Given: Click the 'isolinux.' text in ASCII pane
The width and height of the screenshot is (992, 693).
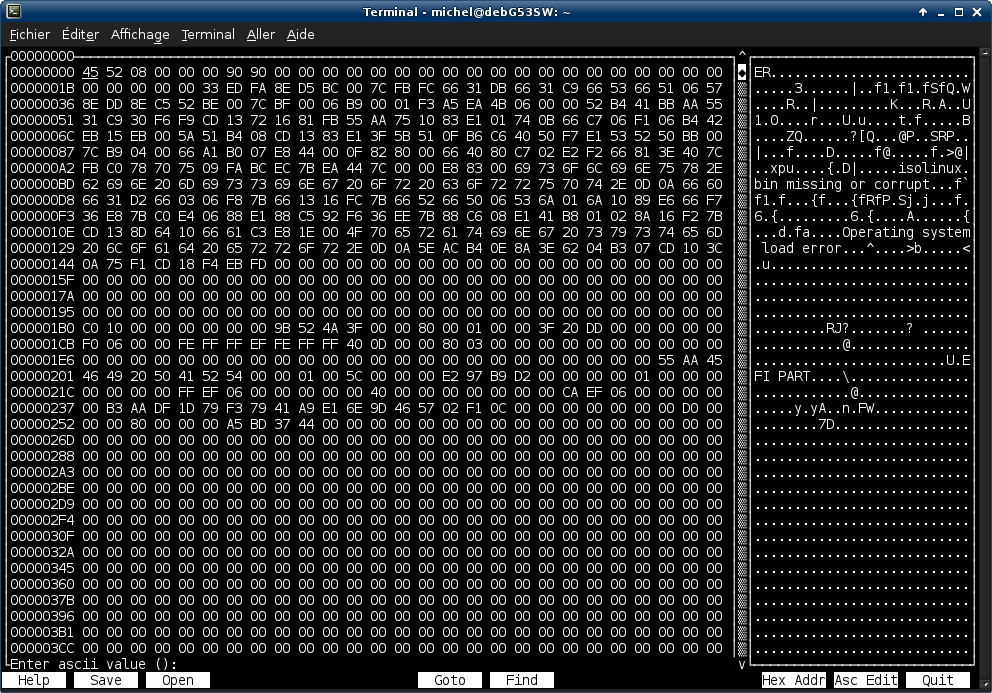Looking at the screenshot, I should 934,168.
